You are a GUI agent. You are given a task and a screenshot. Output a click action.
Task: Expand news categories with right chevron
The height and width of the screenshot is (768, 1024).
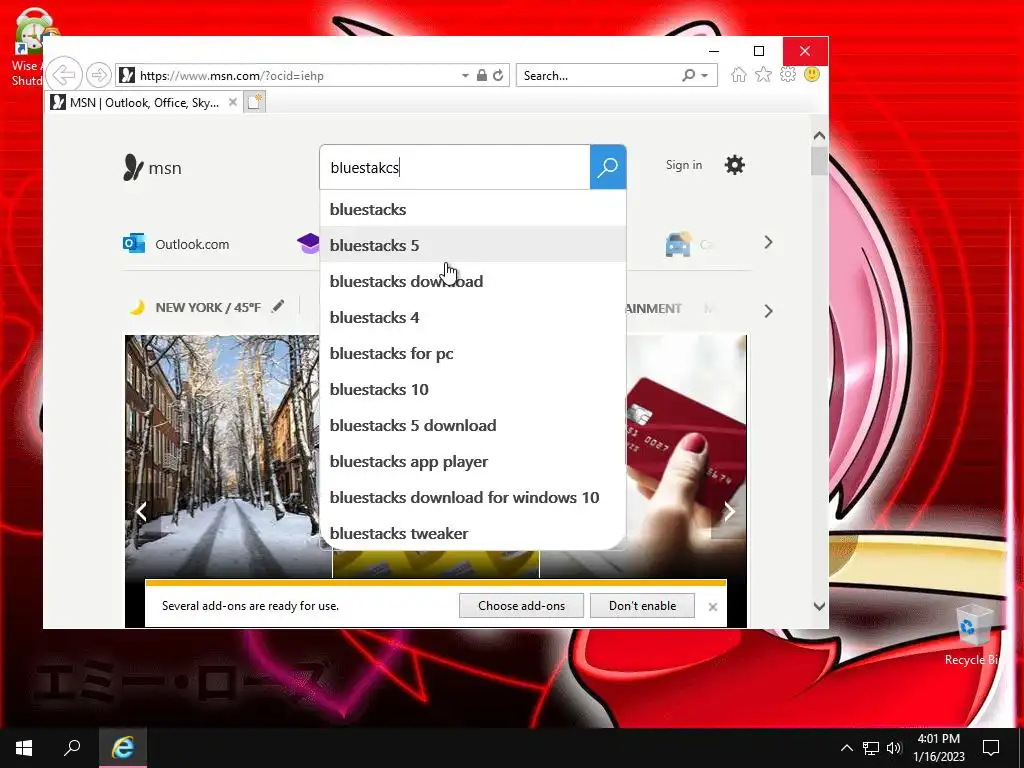tap(769, 311)
